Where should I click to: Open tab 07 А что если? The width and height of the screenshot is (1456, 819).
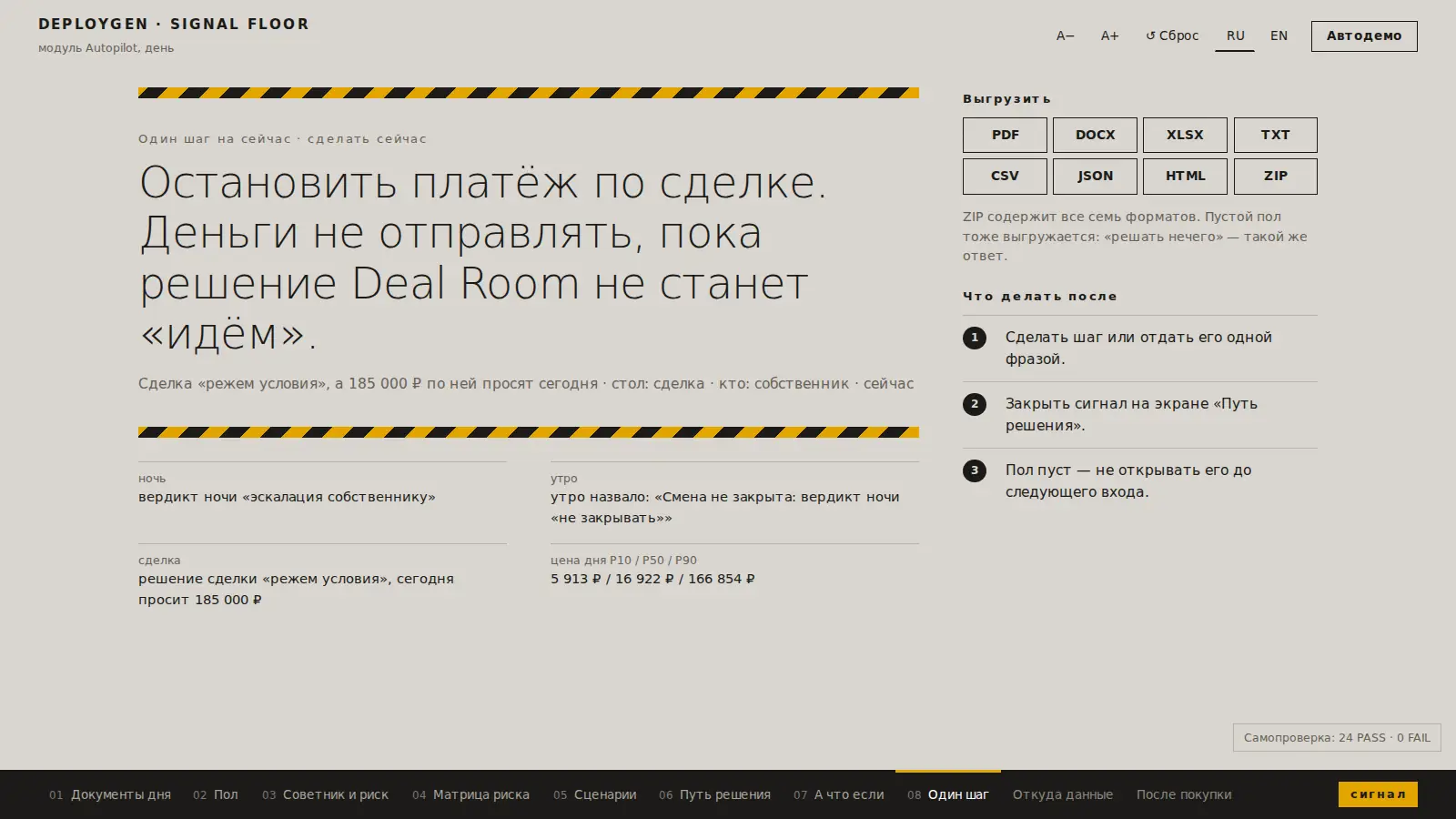pos(839,794)
